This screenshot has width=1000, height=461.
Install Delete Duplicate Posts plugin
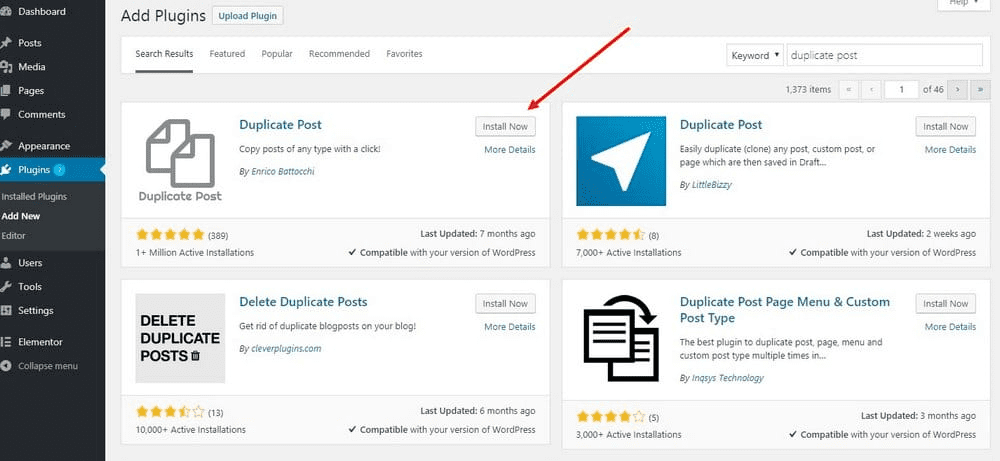pyautogui.click(x=505, y=304)
